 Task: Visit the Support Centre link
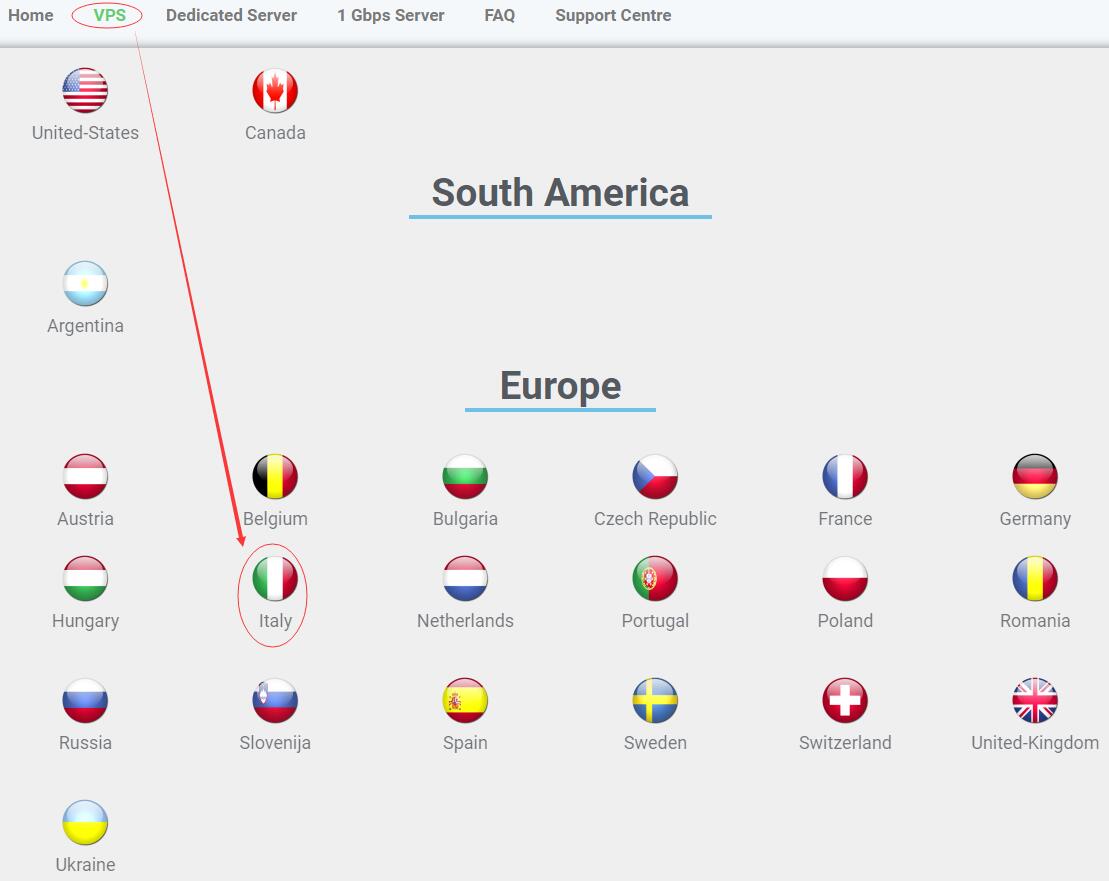(x=613, y=15)
